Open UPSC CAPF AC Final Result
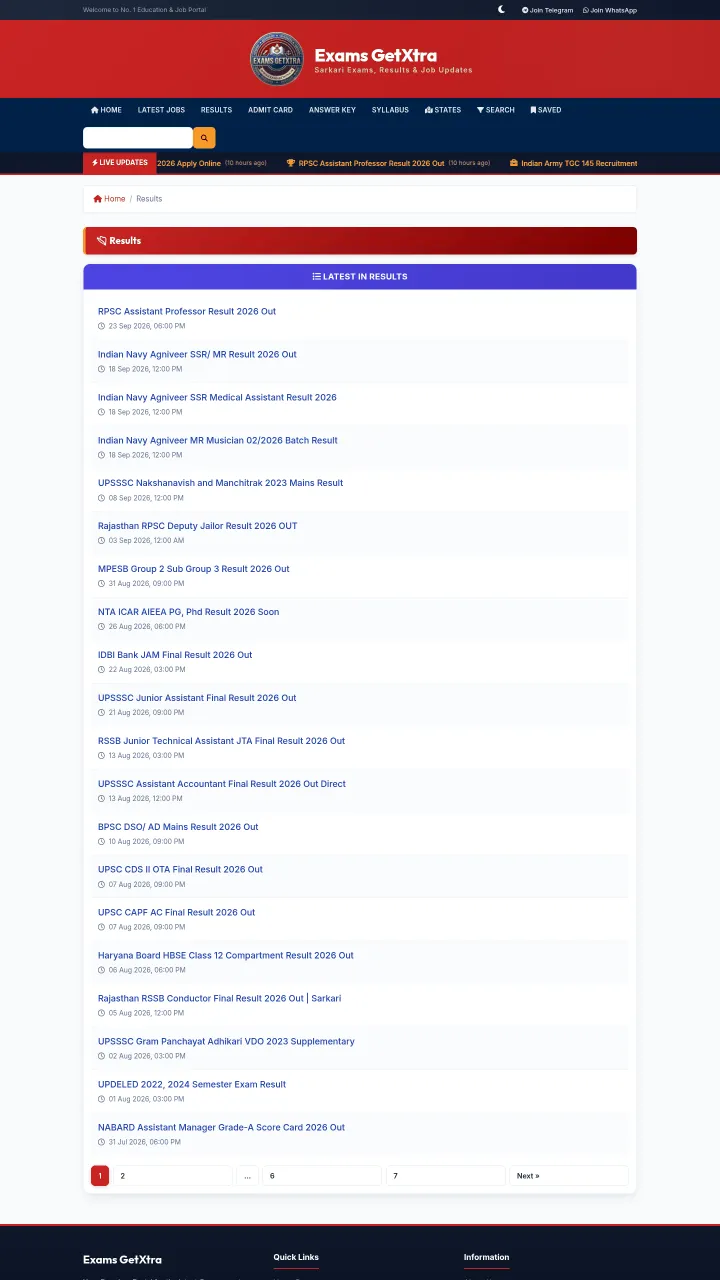Image resolution: width=720 pixels, height=1280 pixels. [176, 912]
